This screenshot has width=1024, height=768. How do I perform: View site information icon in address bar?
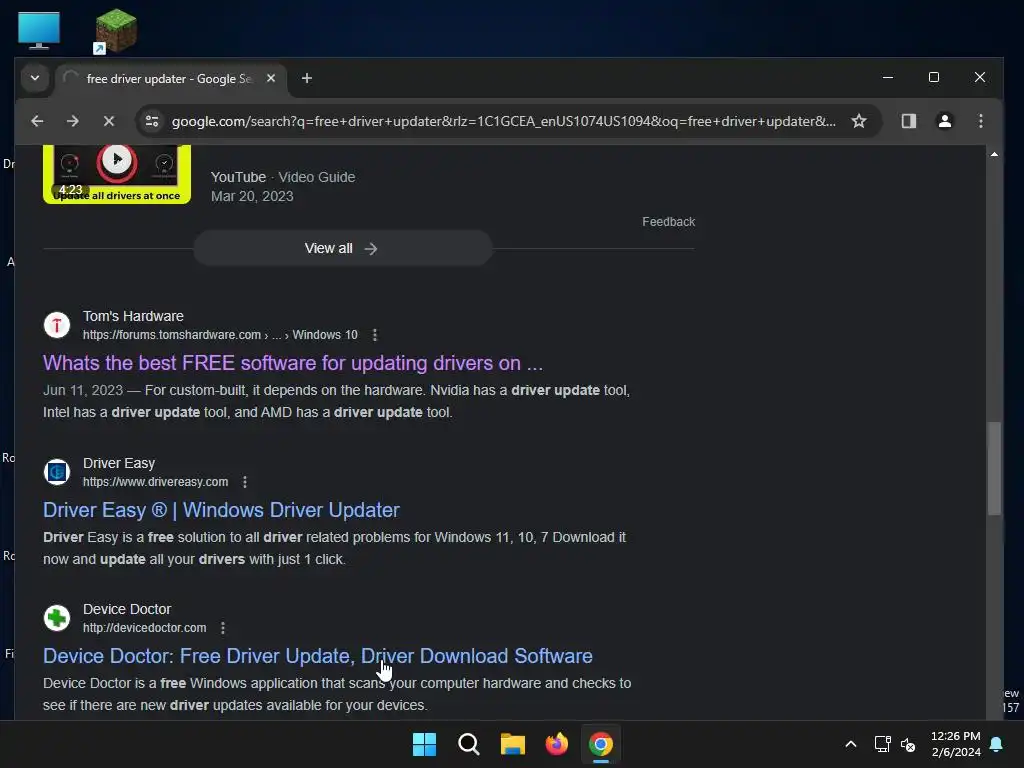[x=152, y=121]
